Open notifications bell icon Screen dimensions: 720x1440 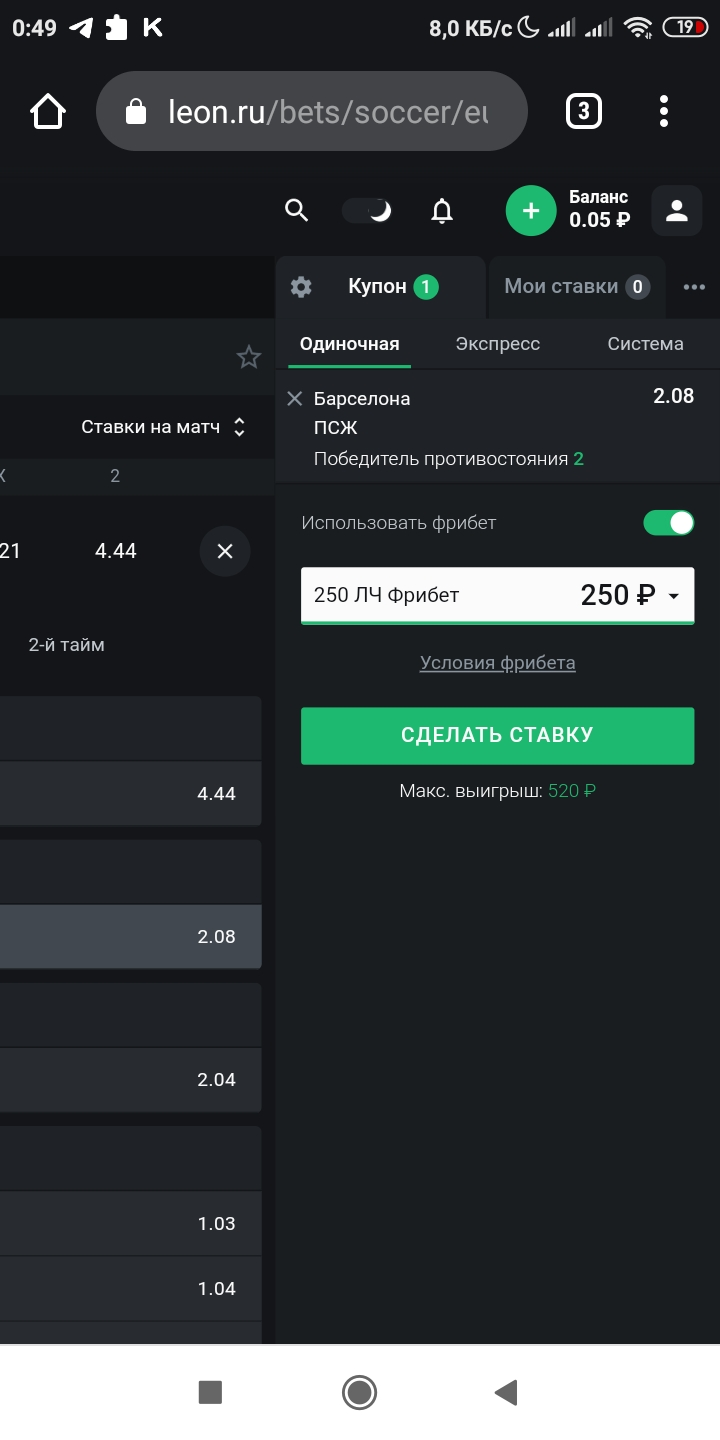(x=441, y=210)
